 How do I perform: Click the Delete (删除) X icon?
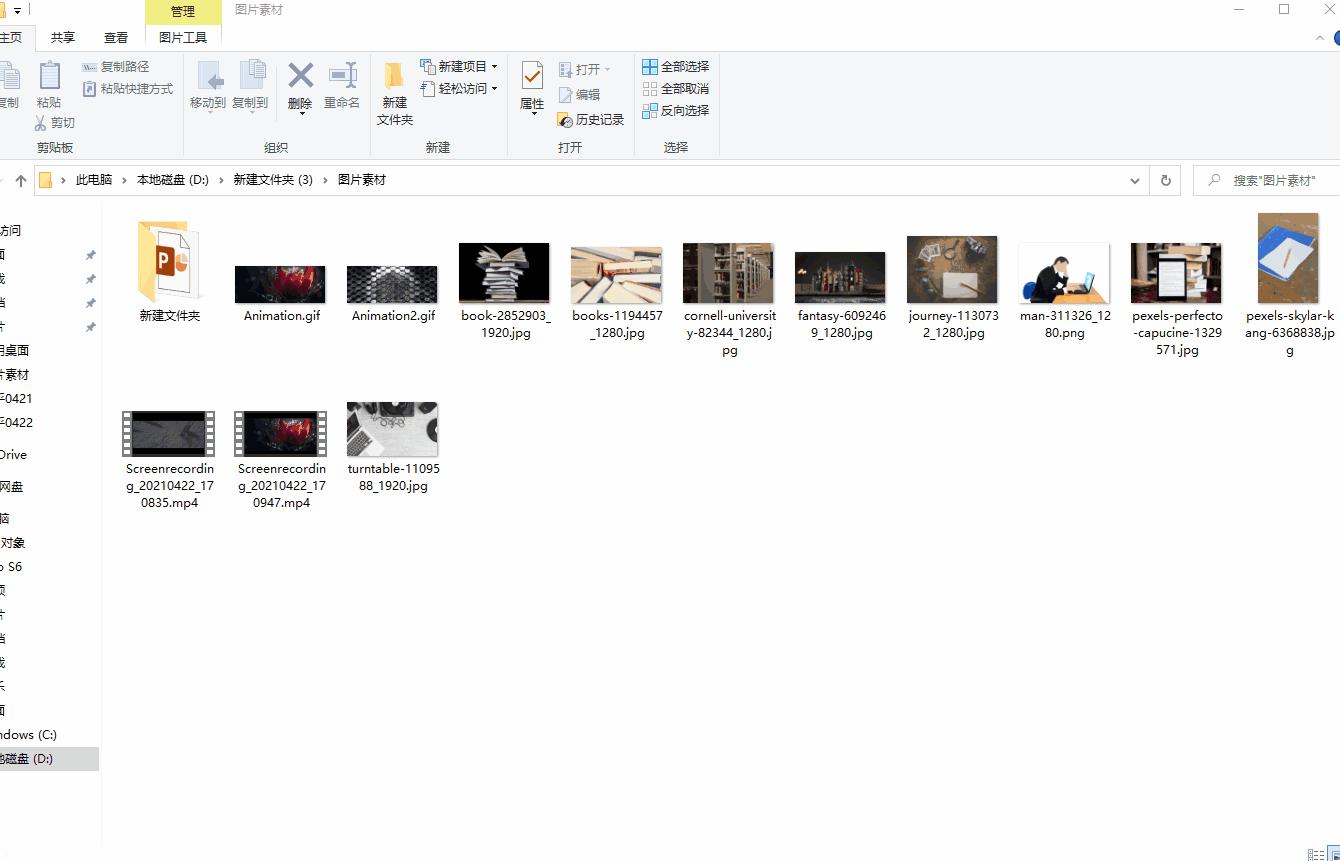[300, 76]
